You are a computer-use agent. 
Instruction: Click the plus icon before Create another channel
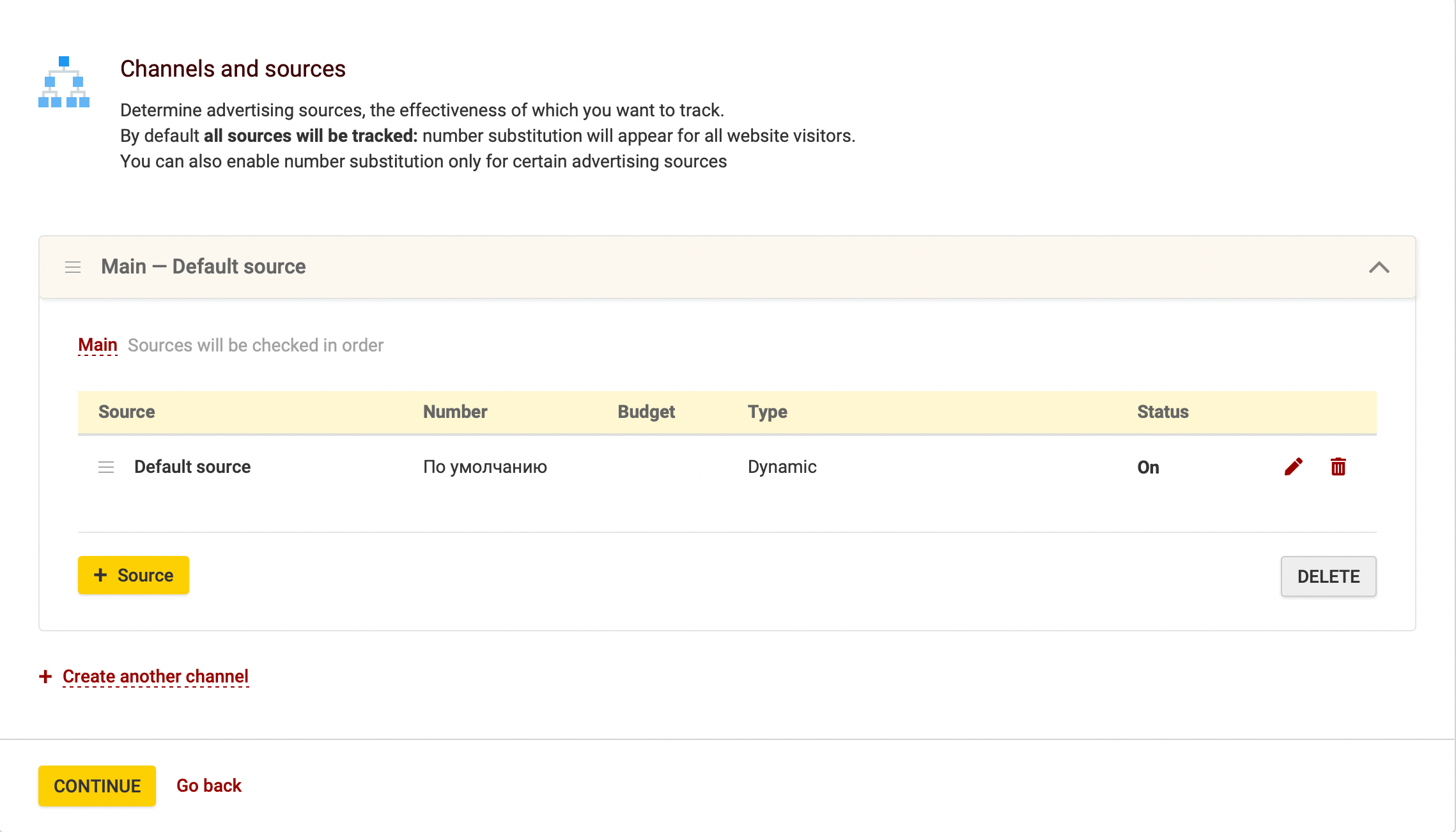point(45,676)
